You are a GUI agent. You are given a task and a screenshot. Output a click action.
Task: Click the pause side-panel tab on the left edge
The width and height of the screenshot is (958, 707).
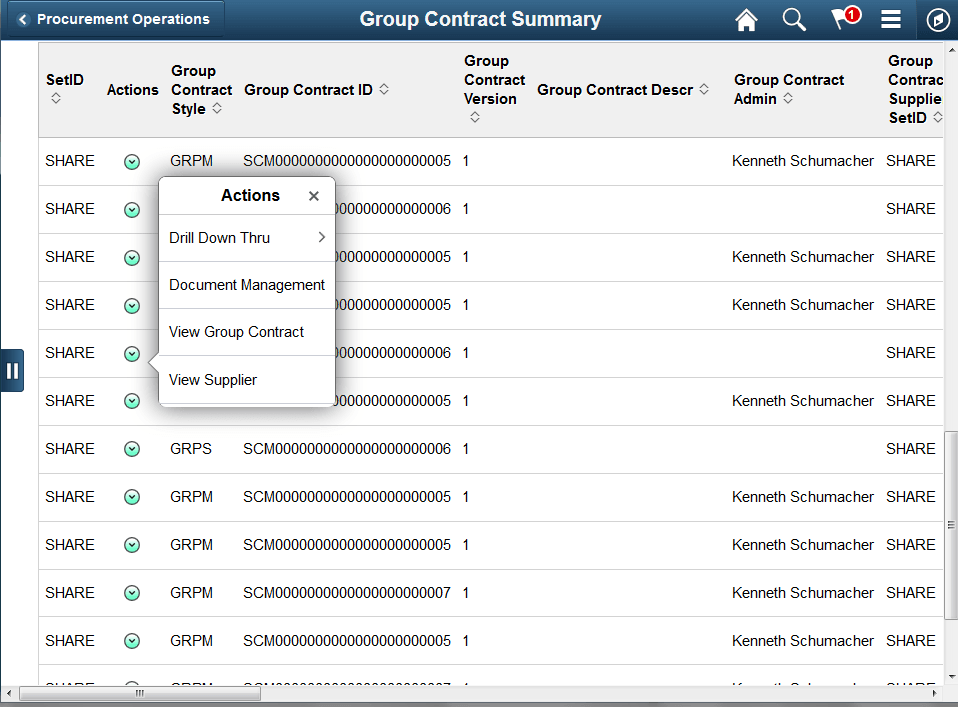coord(13,370)
